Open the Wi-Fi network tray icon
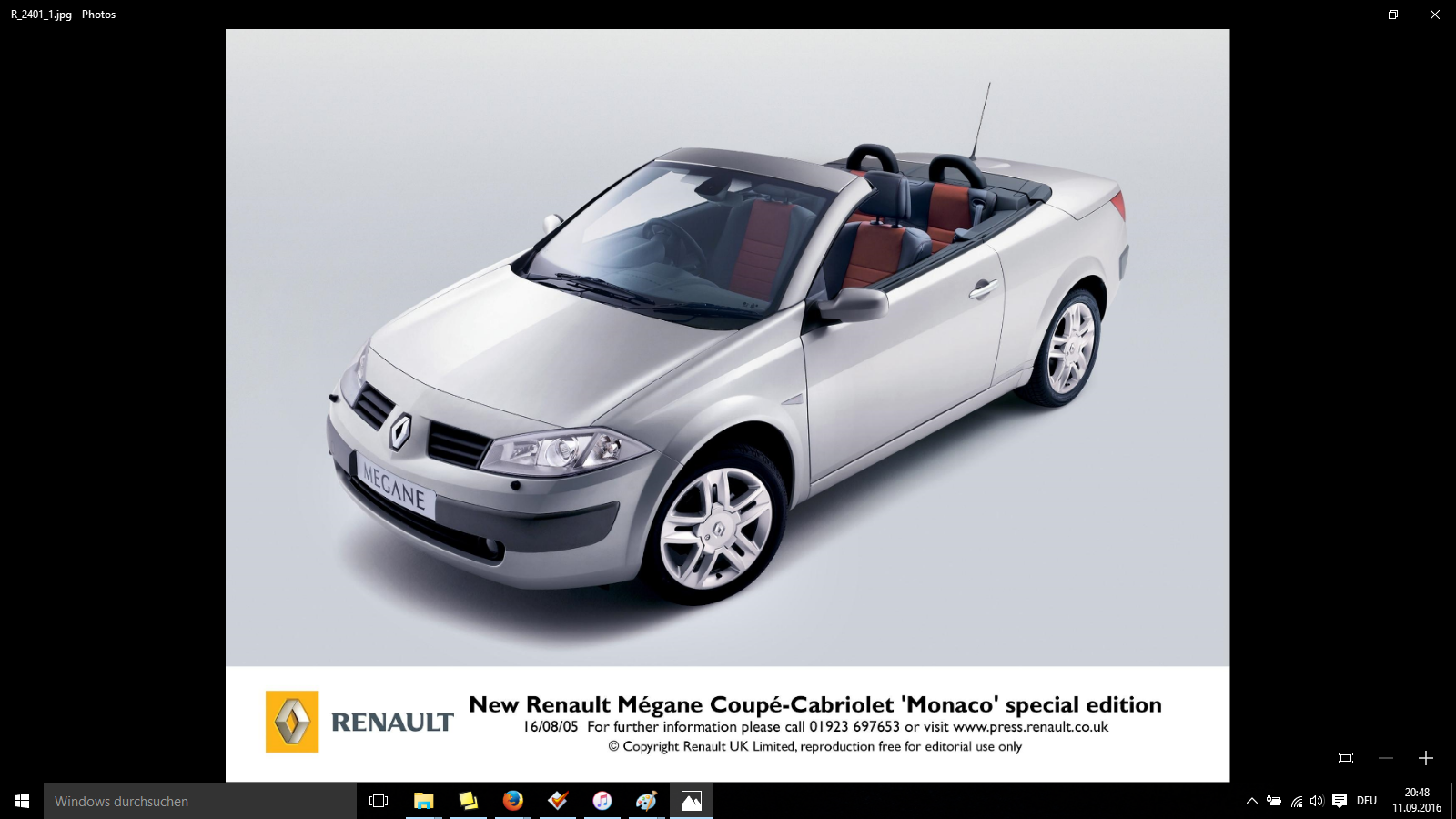This screenshot has width=1456, height=819. click(1296, 801)
